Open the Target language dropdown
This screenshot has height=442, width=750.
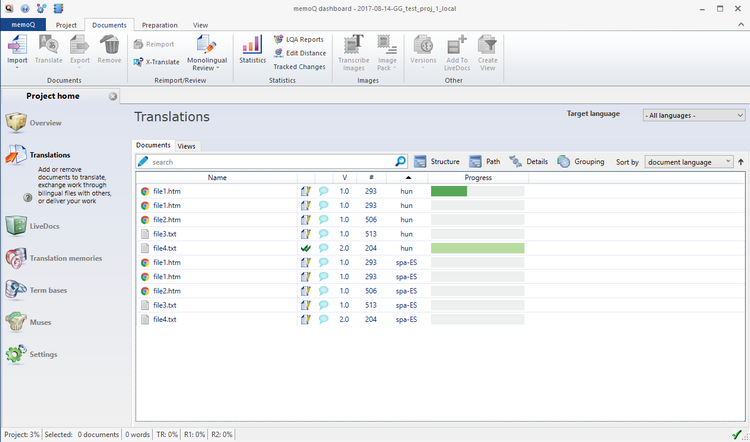pyautogui.click(x=694, y=115)
